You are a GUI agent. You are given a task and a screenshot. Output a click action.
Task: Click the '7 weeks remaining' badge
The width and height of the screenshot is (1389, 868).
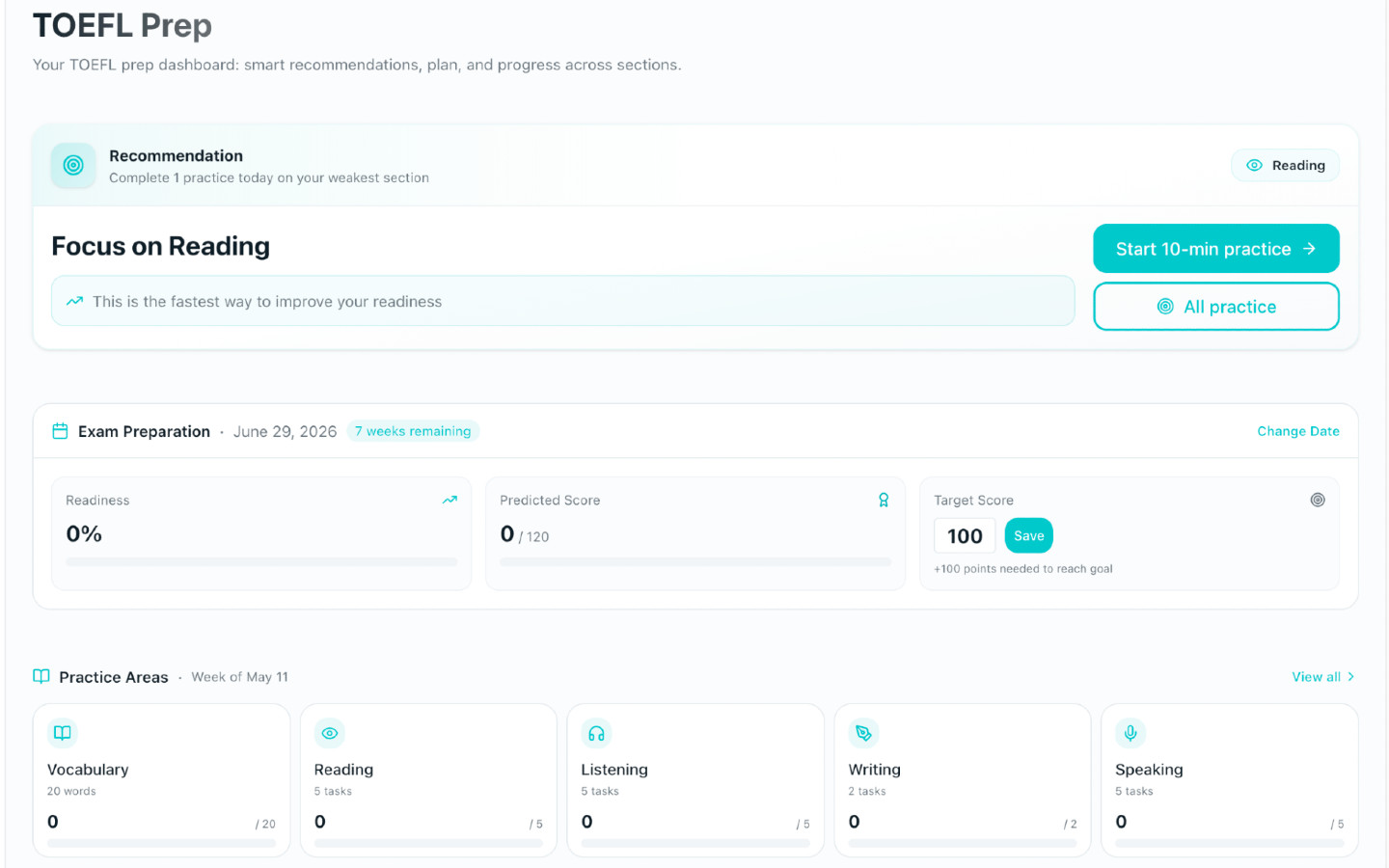point(413,431)
